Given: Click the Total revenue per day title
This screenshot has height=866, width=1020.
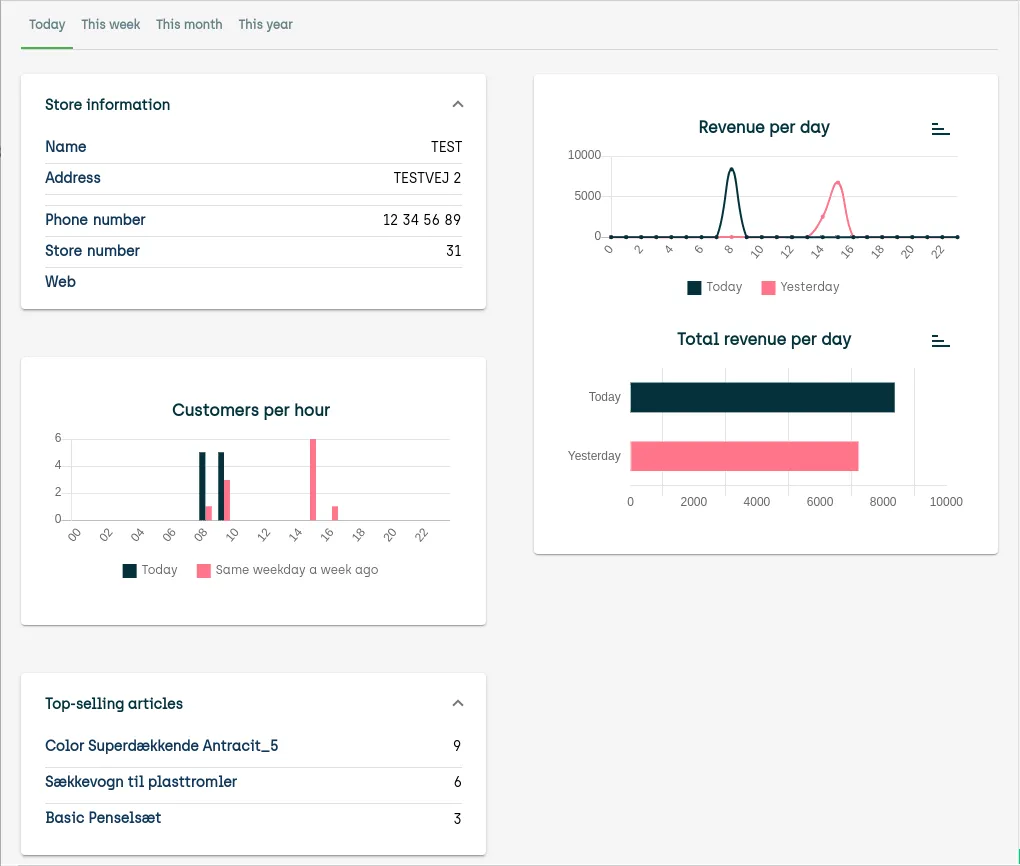Looking at the screenshot, I should click(764, 339).
